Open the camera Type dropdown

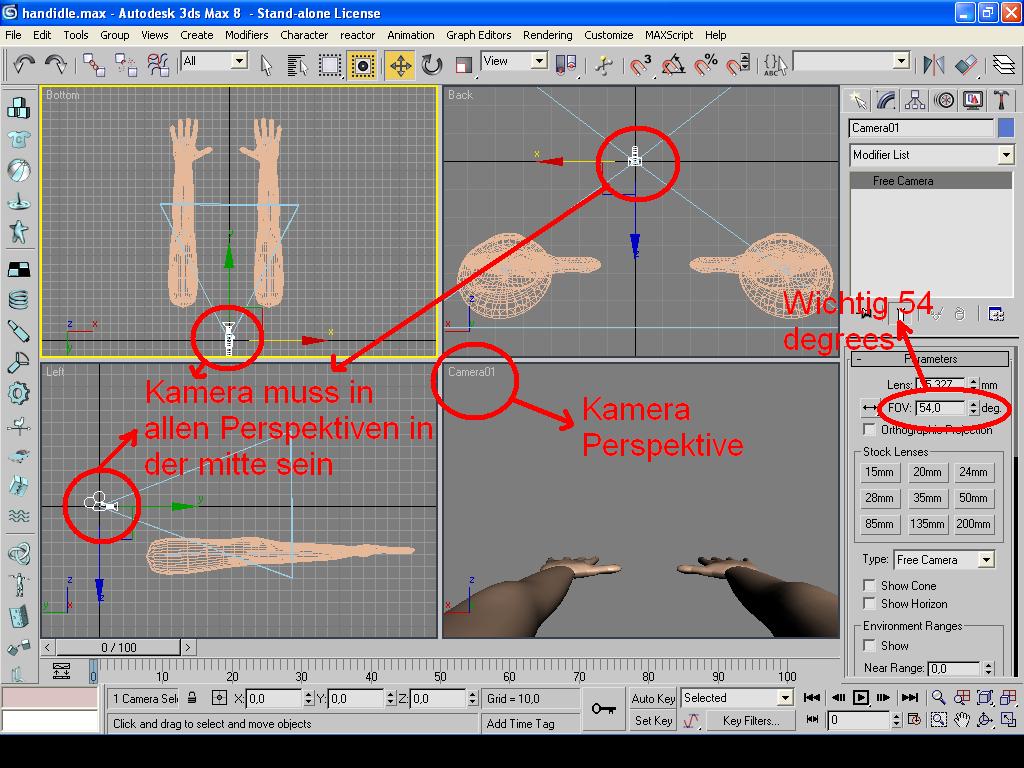tap(986, 560)
